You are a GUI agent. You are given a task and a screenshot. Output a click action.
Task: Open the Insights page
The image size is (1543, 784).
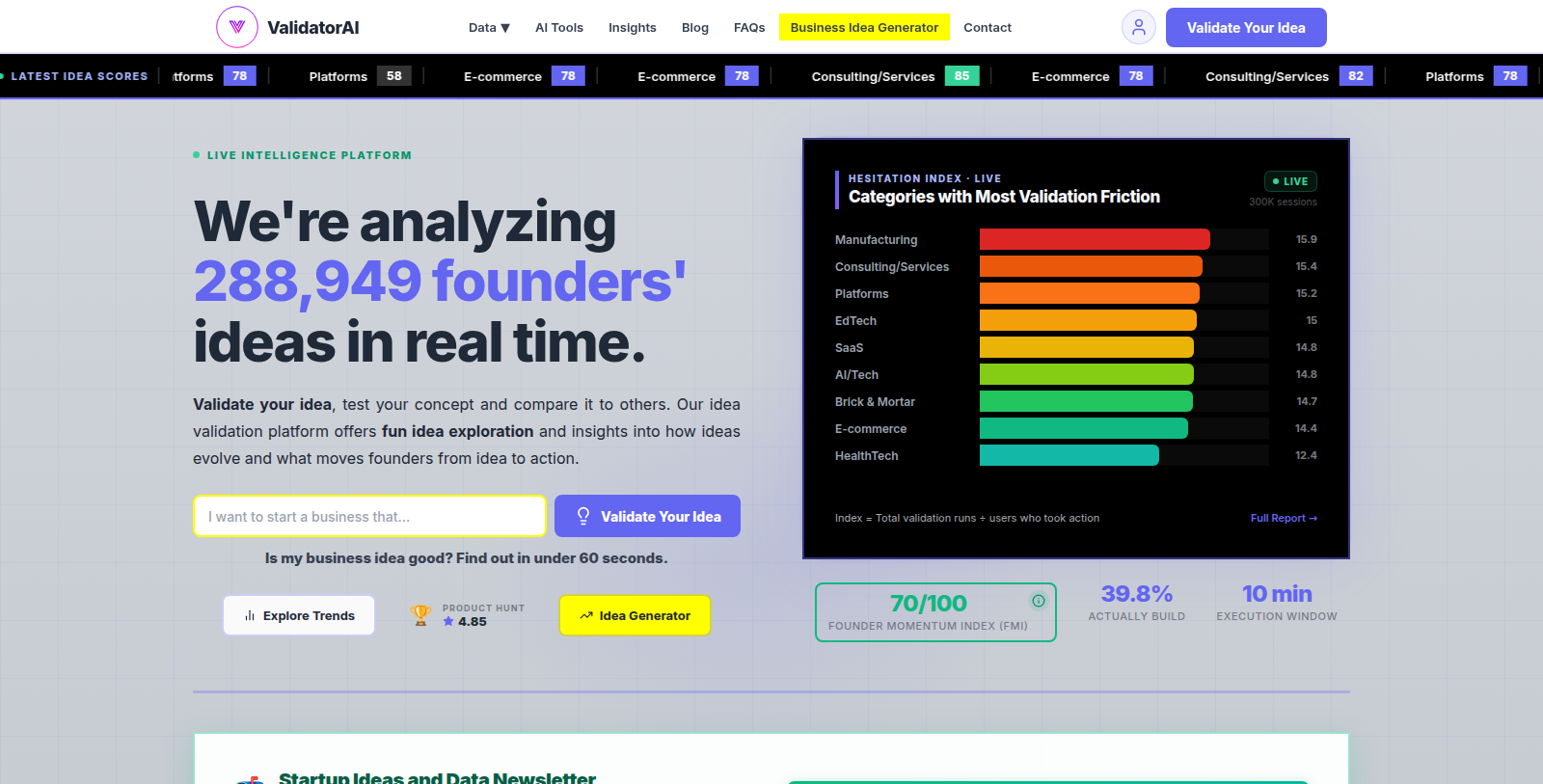click(x=633, y=28)
